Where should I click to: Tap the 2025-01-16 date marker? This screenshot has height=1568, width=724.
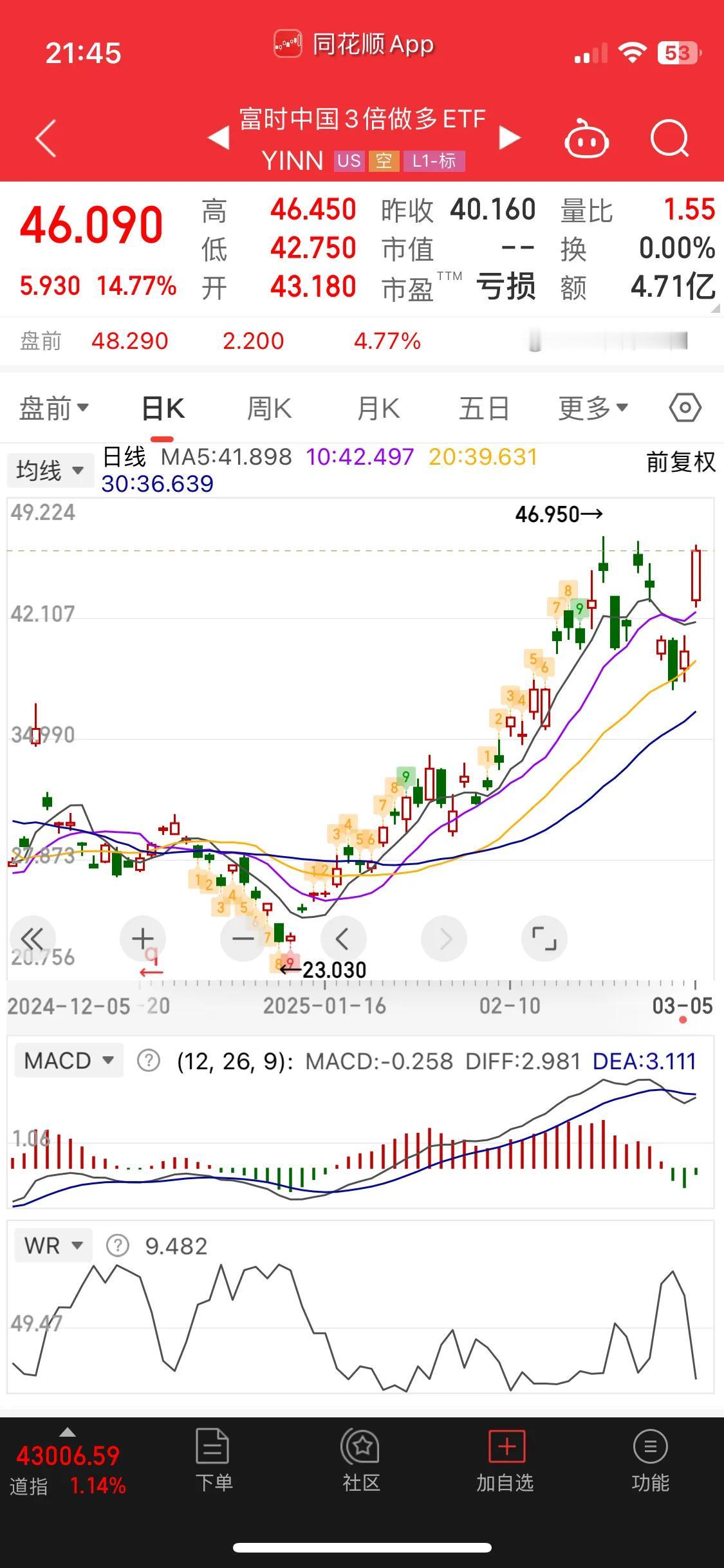pyautogui.click(x=324, y=1006)
